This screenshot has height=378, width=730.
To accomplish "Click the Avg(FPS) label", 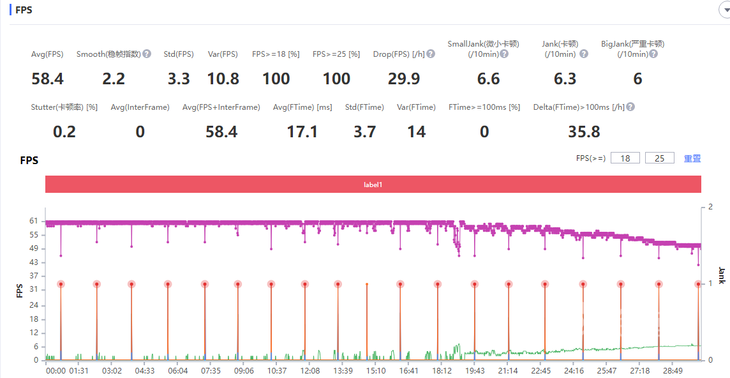I will coord(47,54).
